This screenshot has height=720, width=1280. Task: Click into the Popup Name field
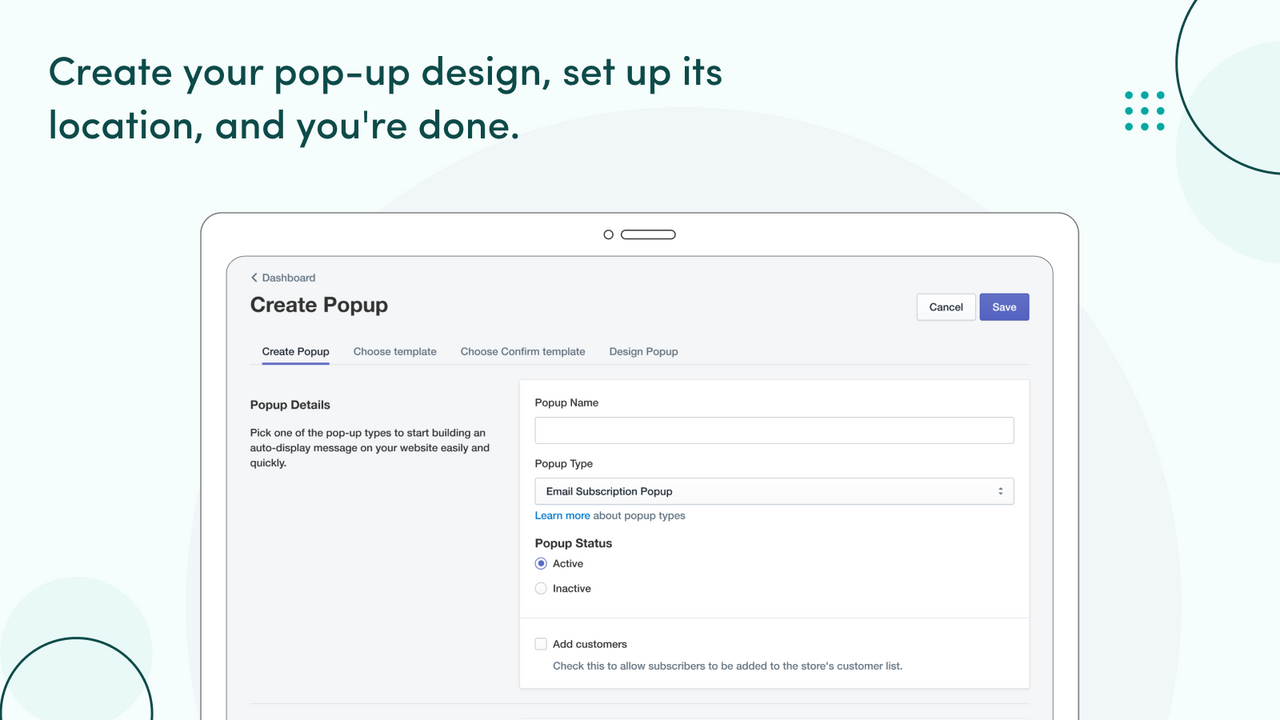point(774,429)
